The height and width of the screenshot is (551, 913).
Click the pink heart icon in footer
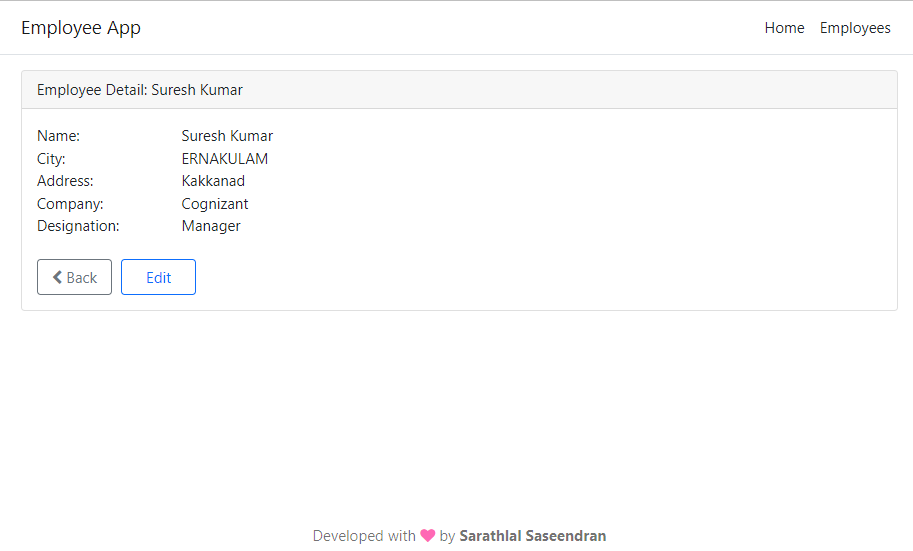point(428,536)
